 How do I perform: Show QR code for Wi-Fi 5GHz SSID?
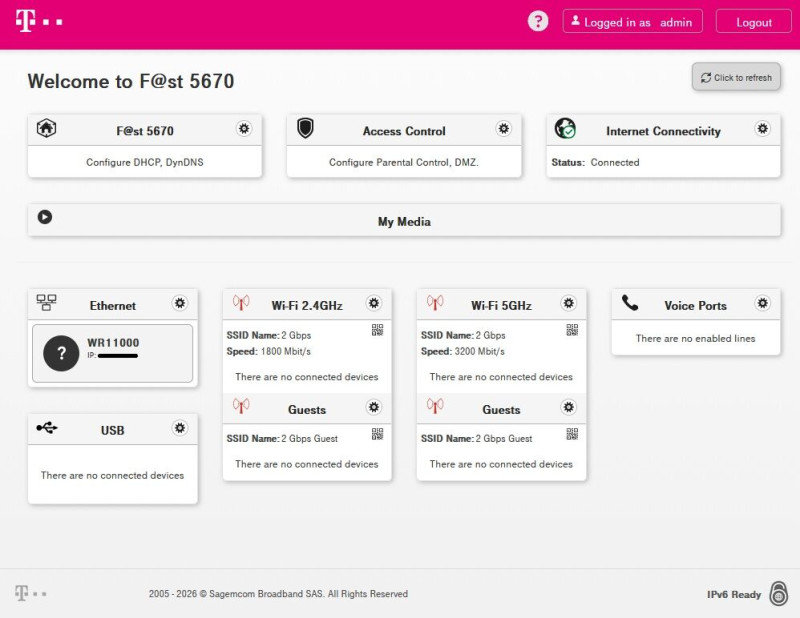coord(572,330)
